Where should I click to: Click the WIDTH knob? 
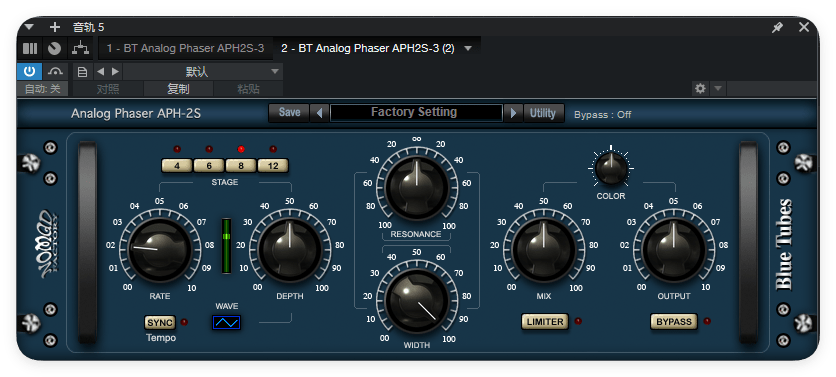tap(416, 301)
